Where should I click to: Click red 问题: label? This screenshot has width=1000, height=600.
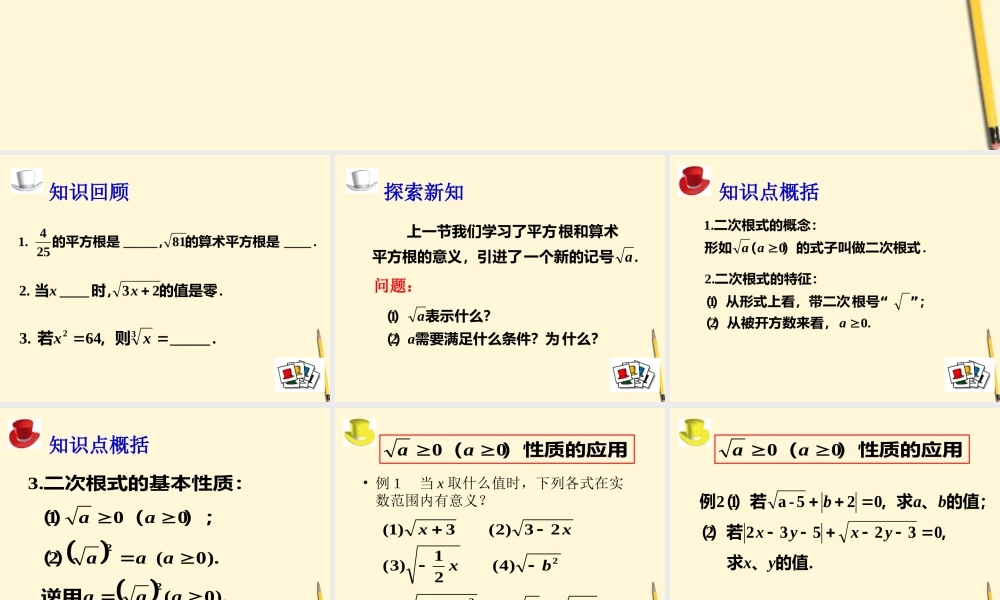[393, 286]
